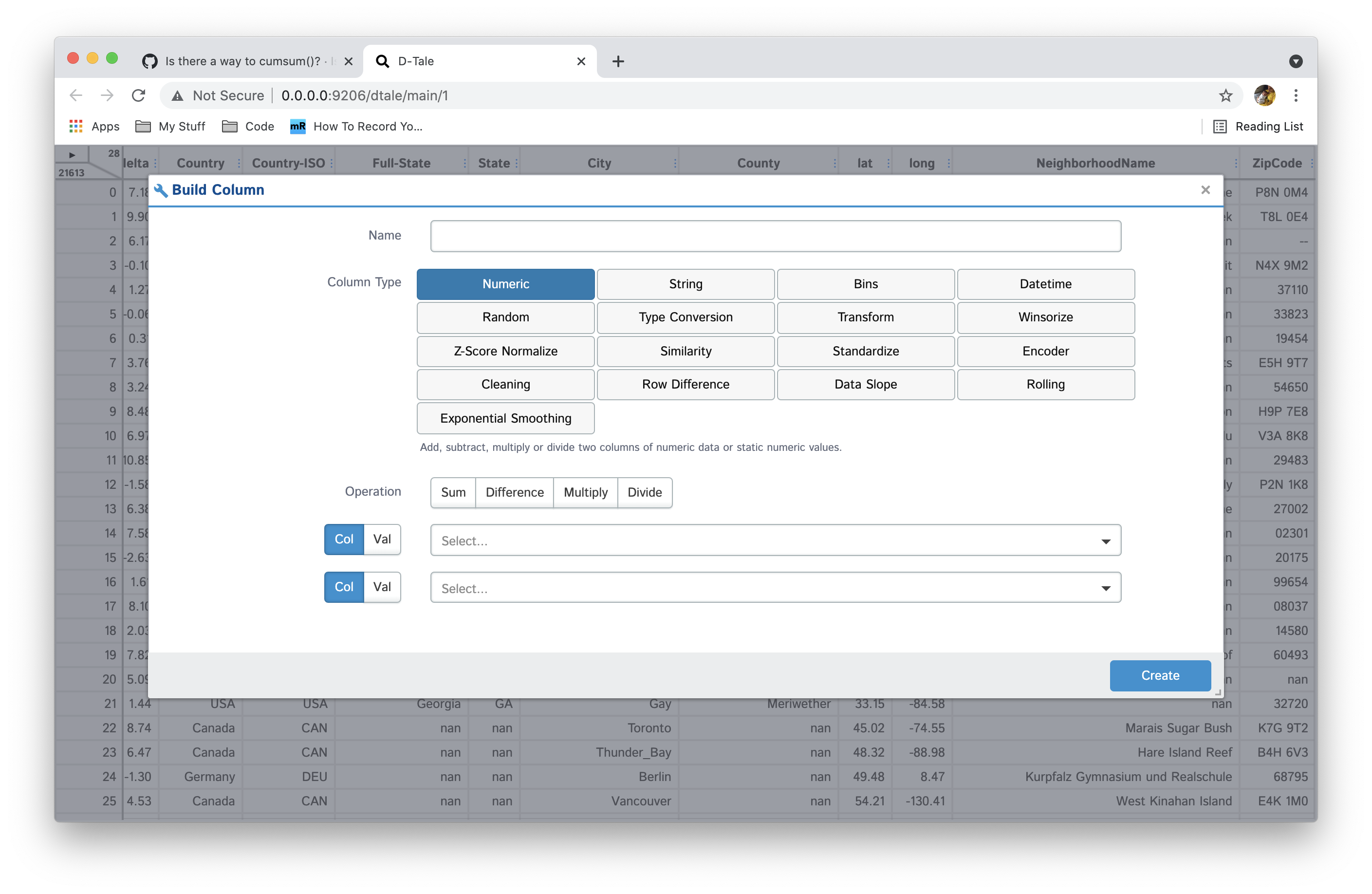The height and width of the screenshot is (894, 1372).
Task: Choose the Multiply operation
Action: pos(585,492)
